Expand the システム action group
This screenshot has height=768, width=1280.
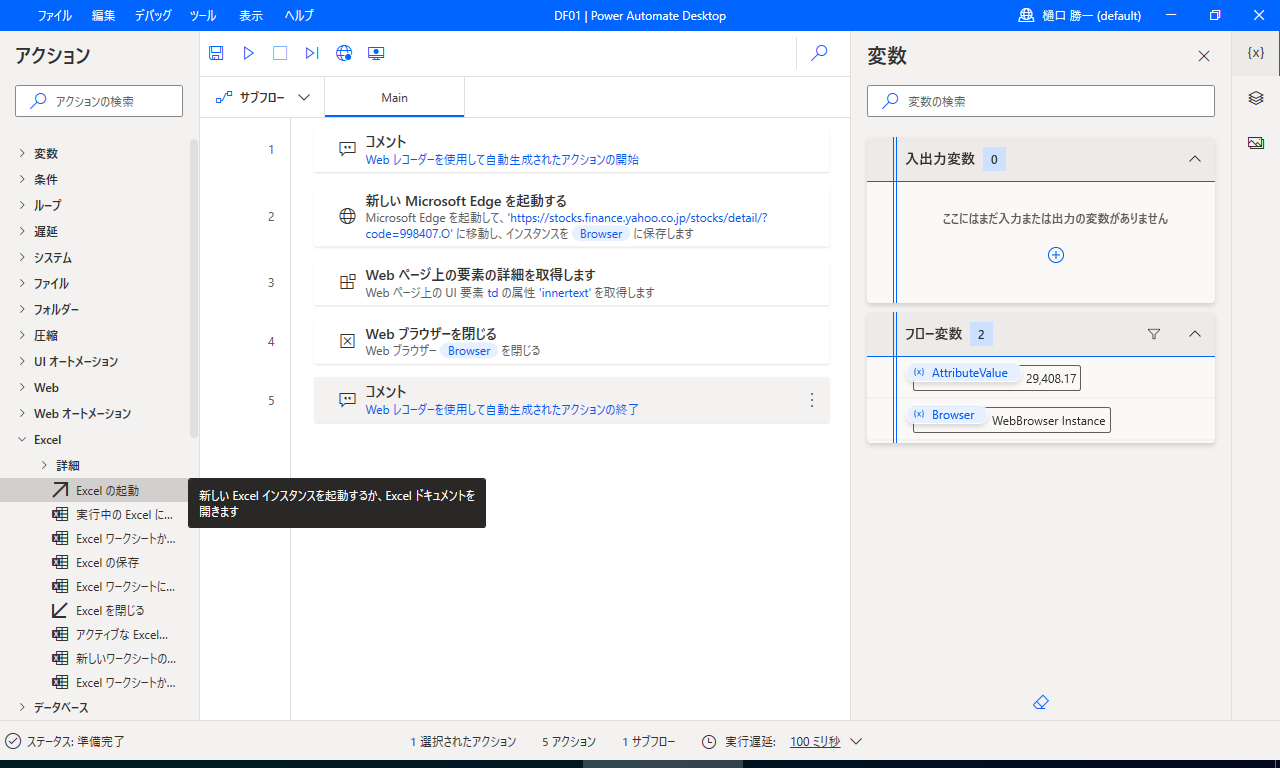point(22,257)
